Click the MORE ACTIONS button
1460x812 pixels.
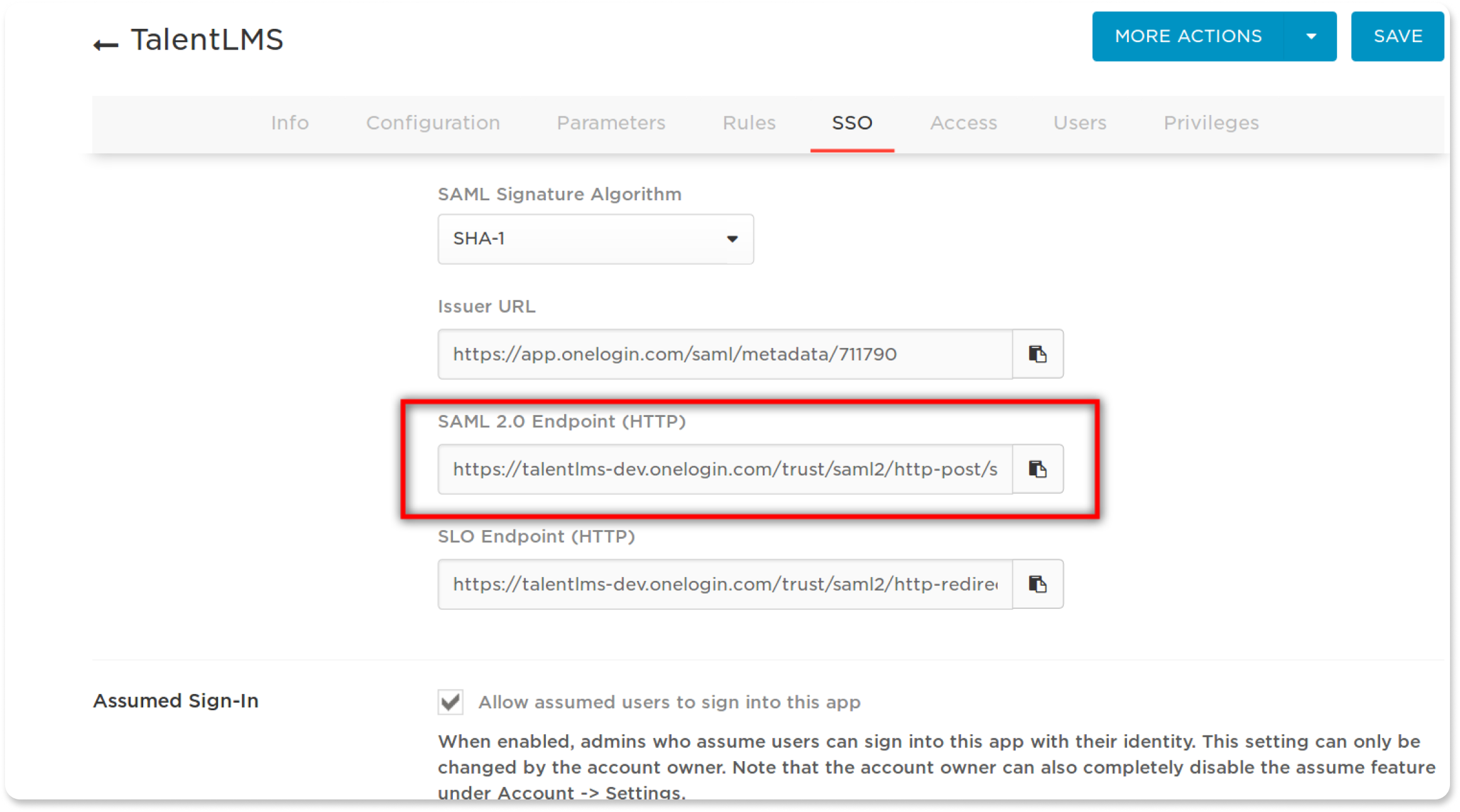(1188, 36)
